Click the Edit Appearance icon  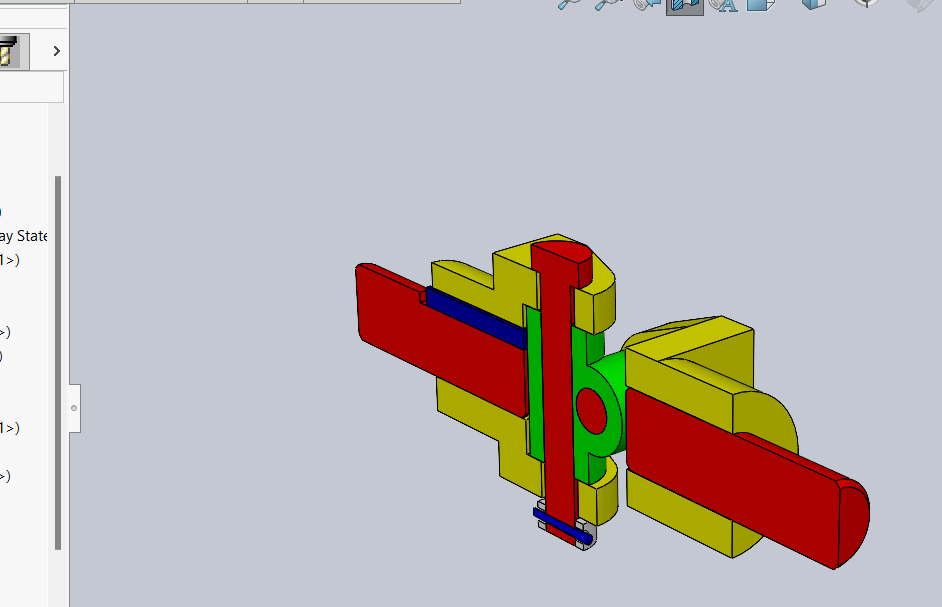coord(919,5)
